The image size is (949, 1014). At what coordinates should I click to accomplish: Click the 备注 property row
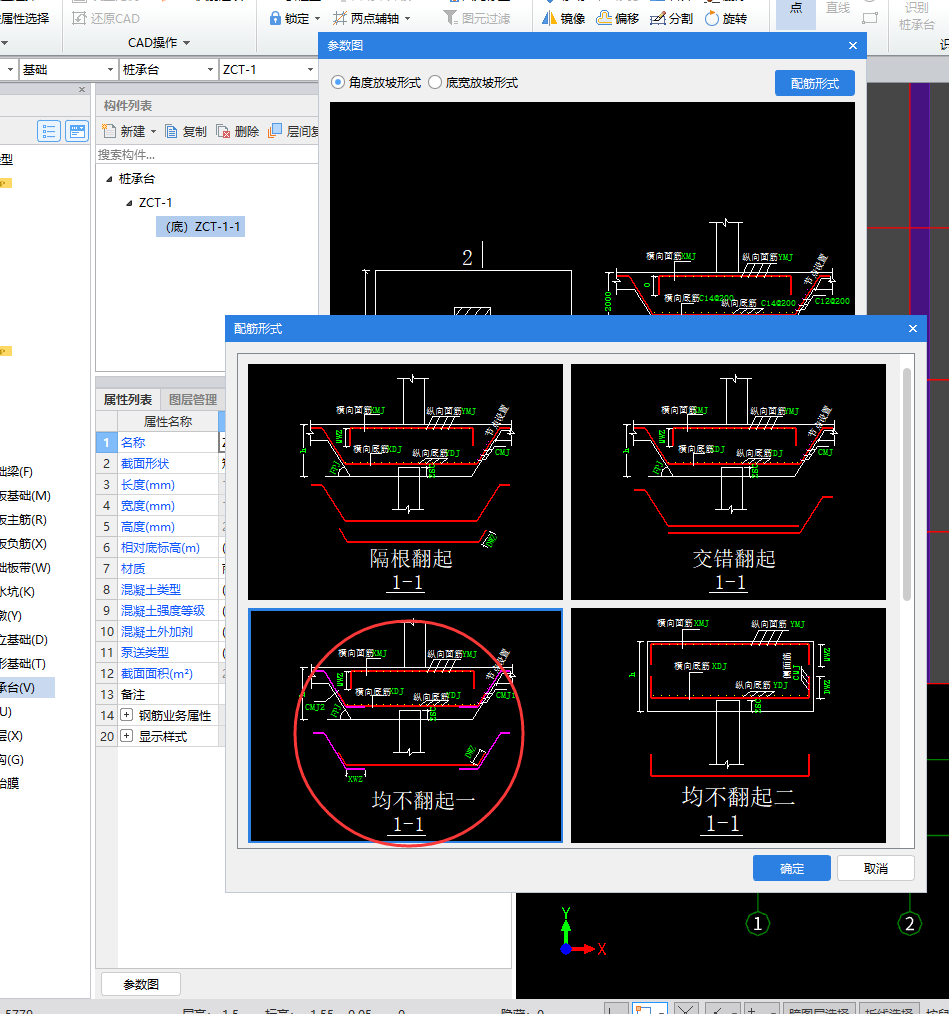point(160,695)
